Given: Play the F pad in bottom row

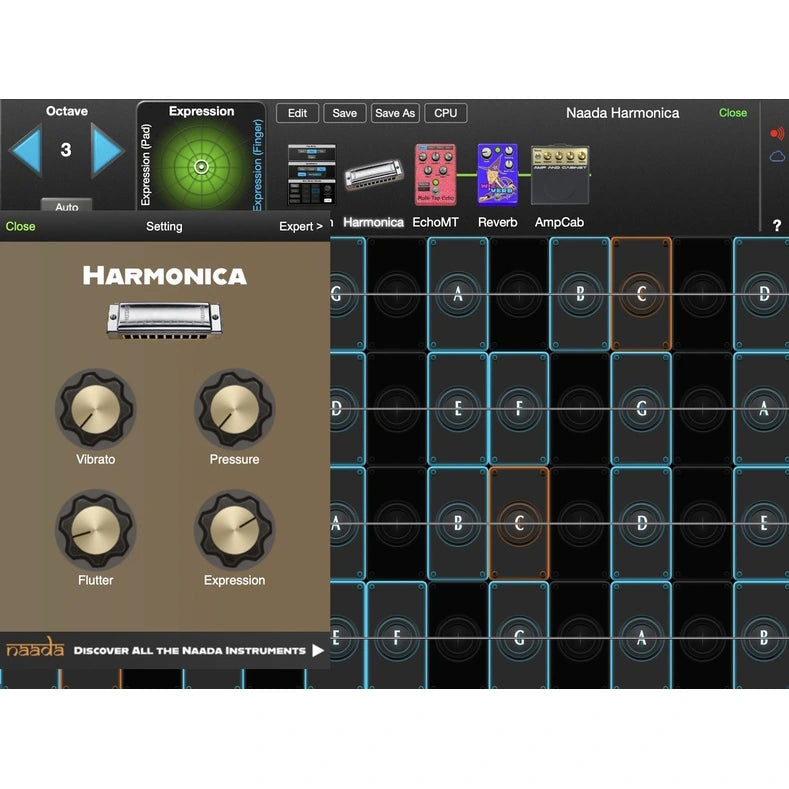Looking at the screenshot, I should [397, 637].
